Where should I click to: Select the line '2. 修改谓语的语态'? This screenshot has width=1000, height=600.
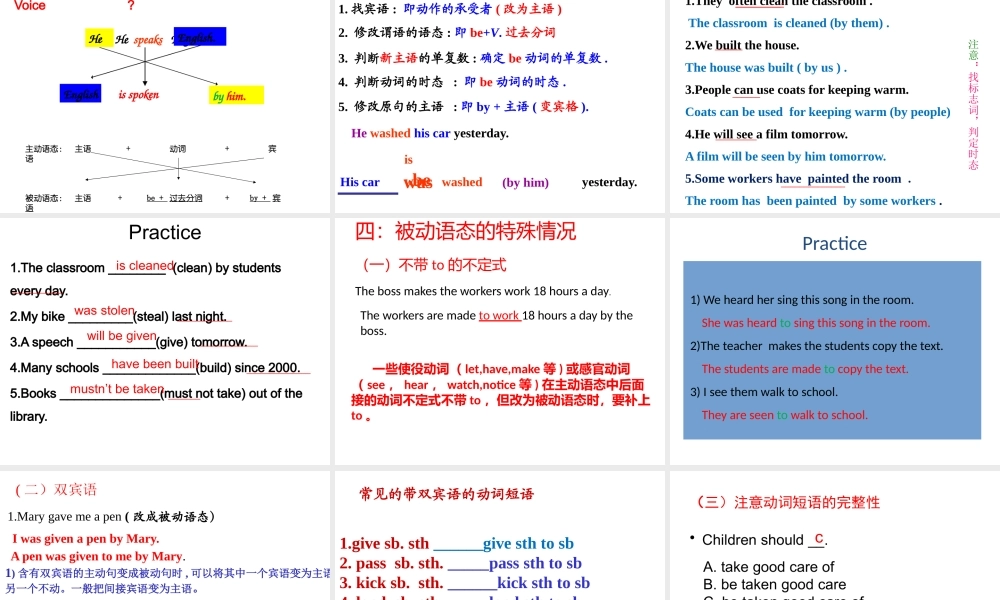(x=447, y=33)
